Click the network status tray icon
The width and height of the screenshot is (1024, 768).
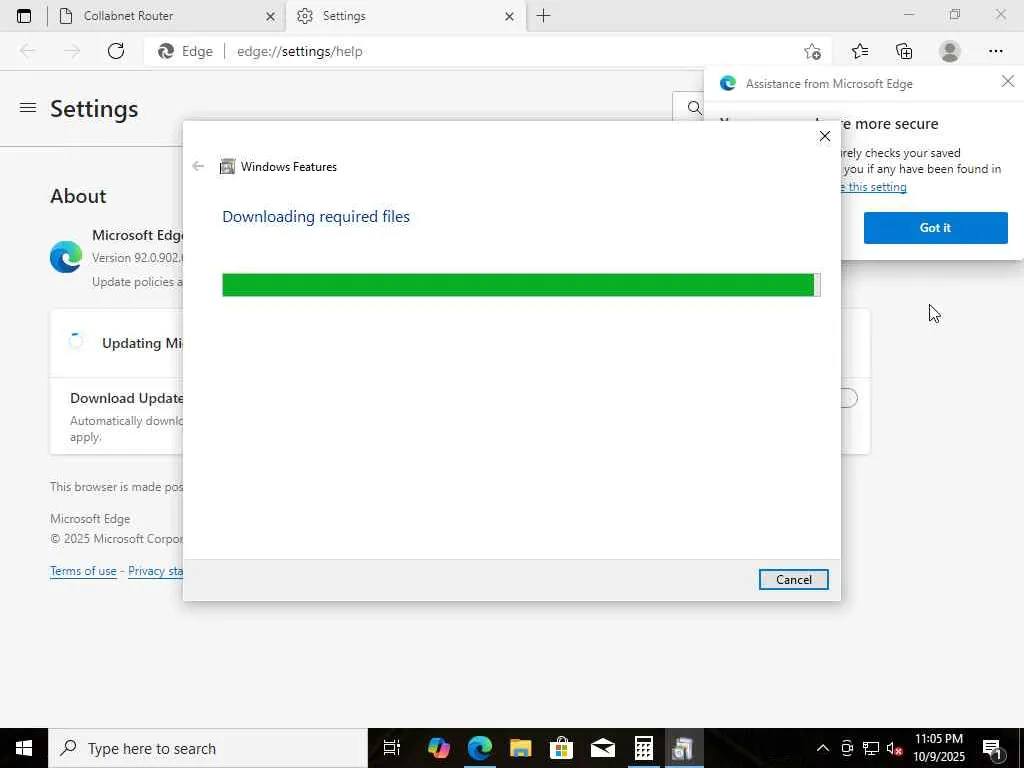pos(871,748)
